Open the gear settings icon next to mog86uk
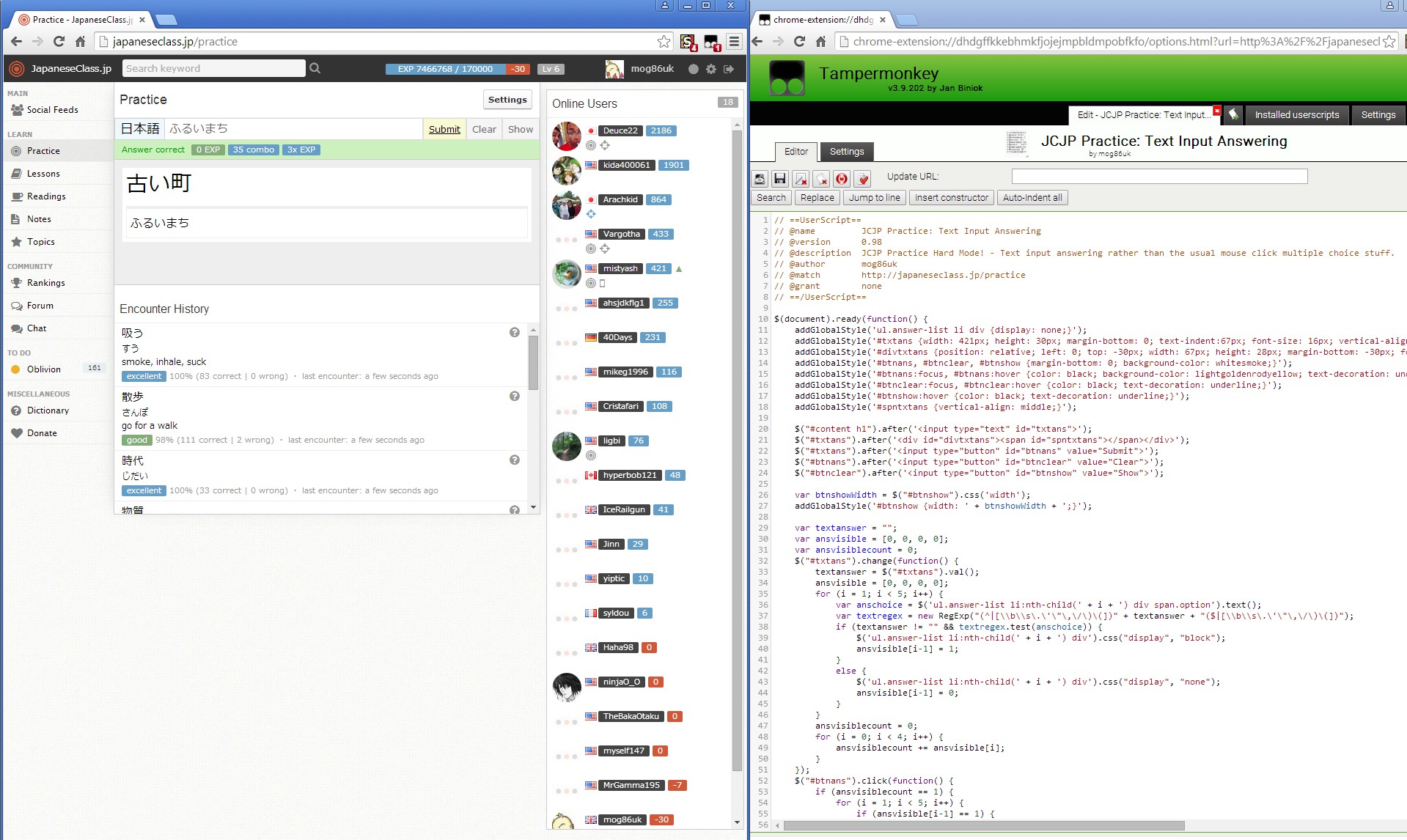The height and width of the screenshot is (840, 1407). click(710, 69)
